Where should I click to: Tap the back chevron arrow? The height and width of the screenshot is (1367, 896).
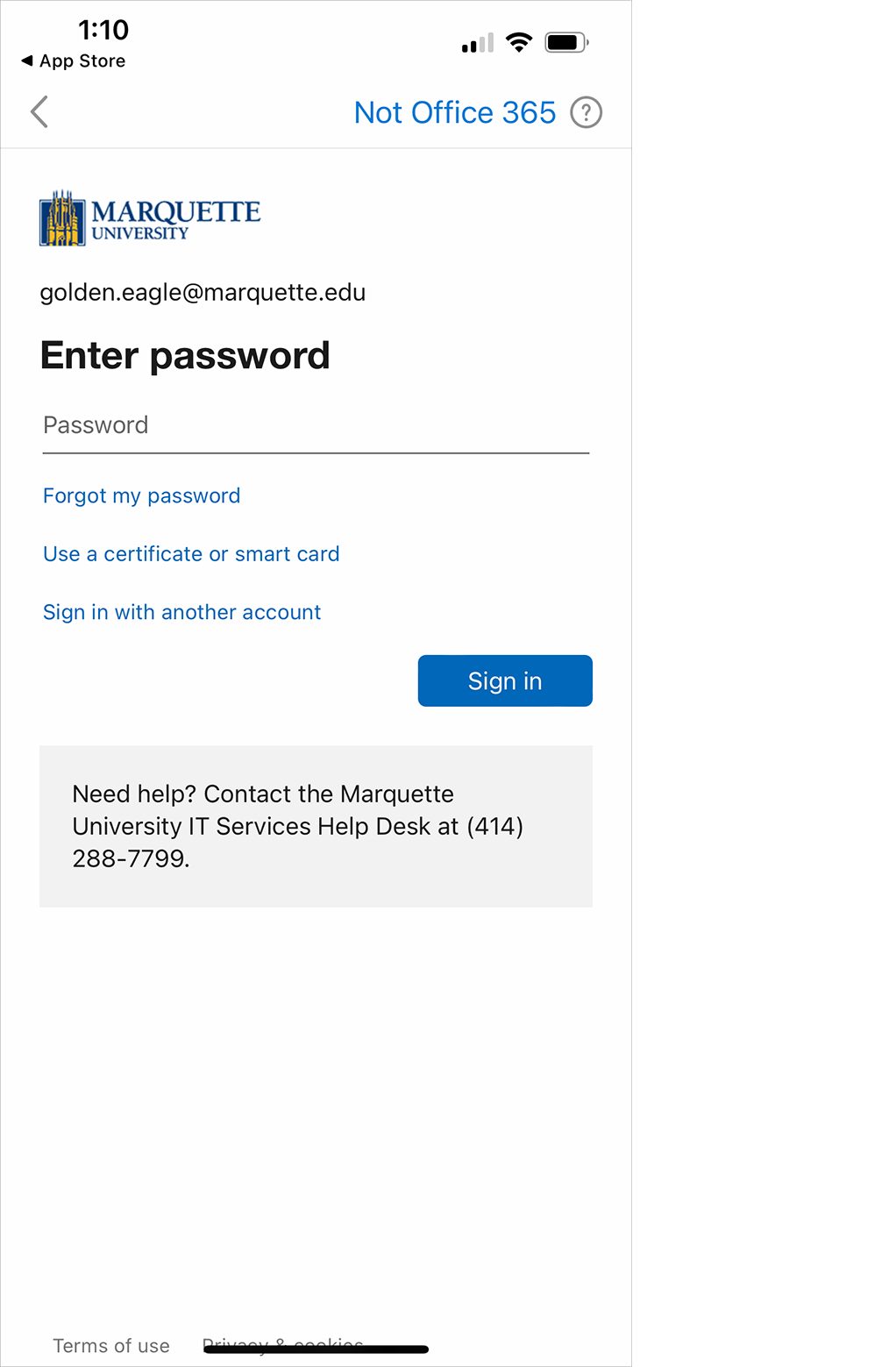click(x=39, y=112)
